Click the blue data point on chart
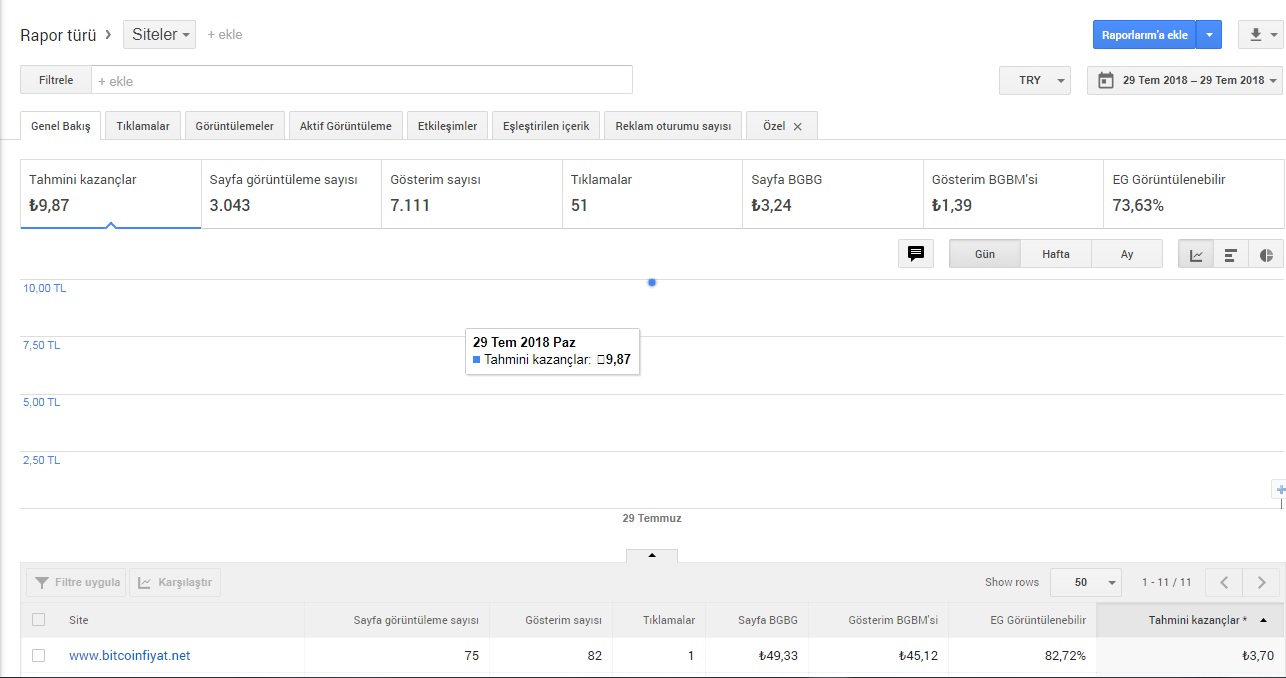1286x678 pixels. (652, 283)
